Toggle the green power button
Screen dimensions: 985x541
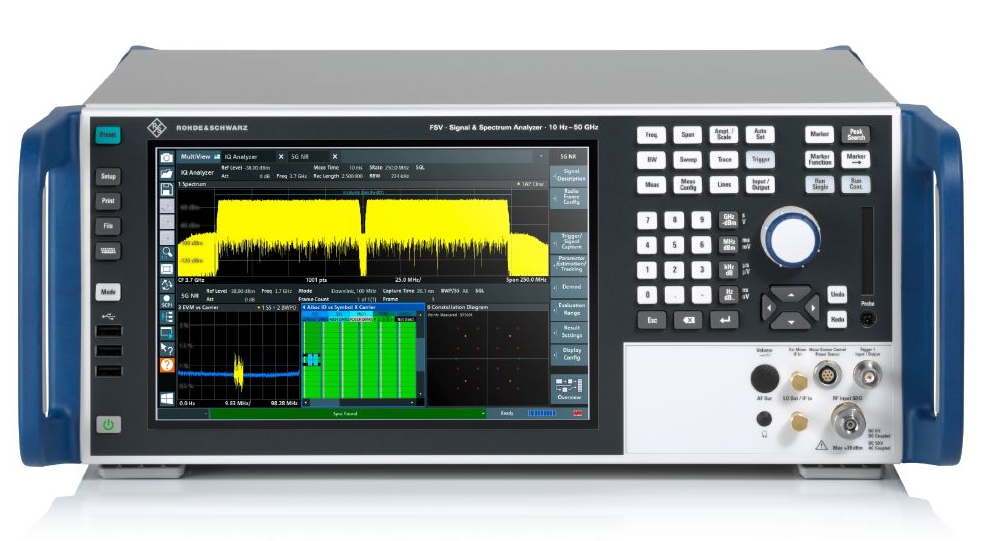click(x=108, y=425)
